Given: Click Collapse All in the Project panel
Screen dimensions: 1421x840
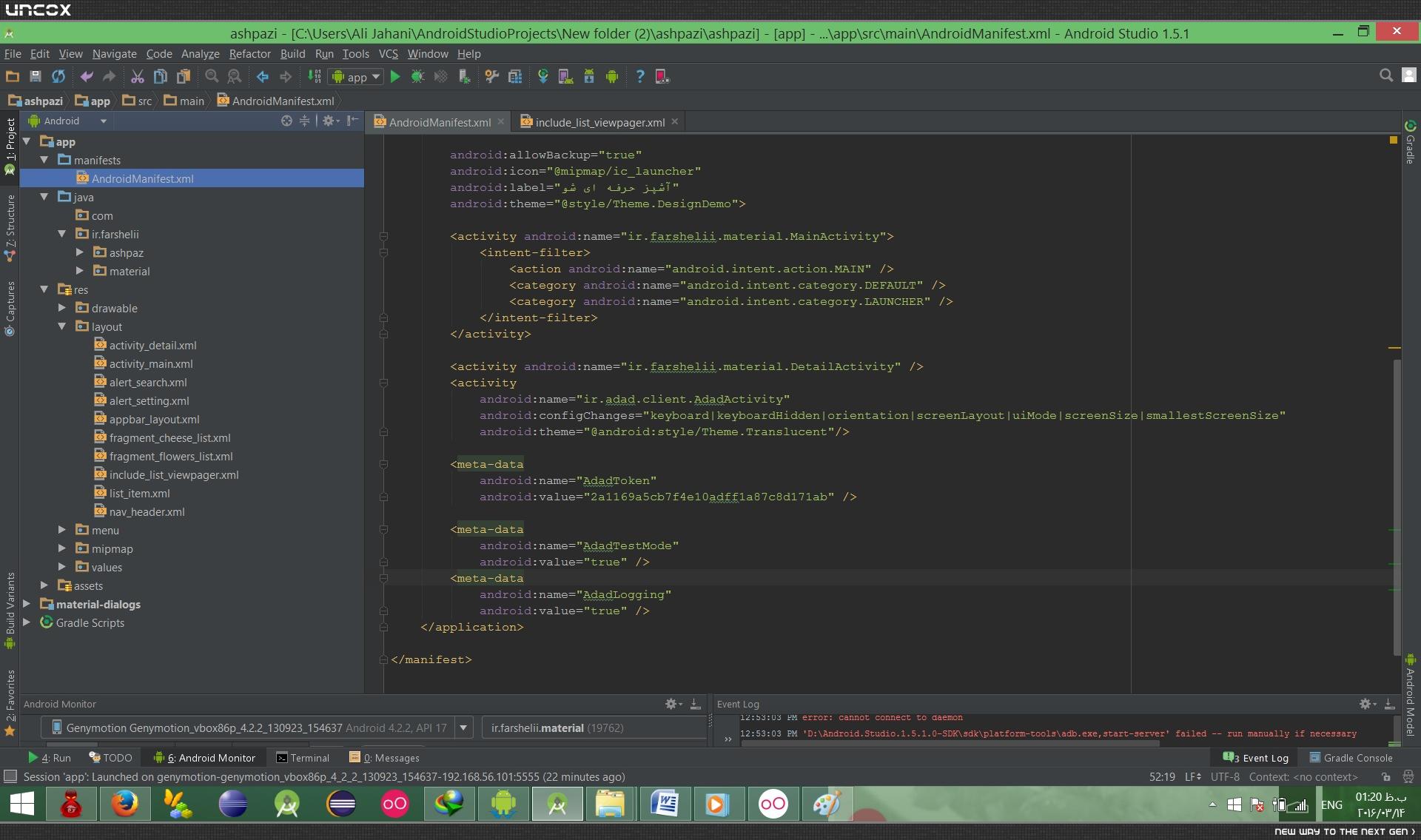Looking at the screenshot, I should pos(304,121).
